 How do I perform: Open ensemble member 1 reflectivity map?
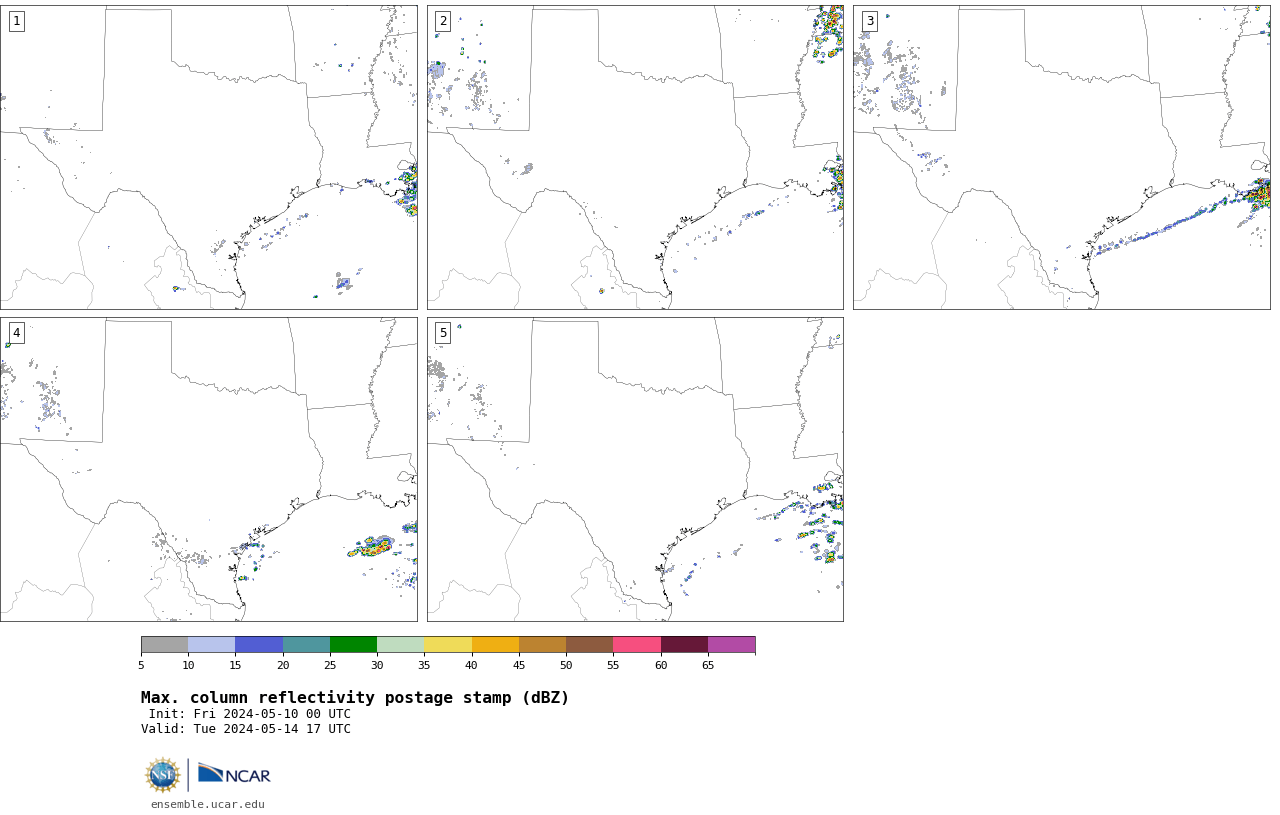208,157
